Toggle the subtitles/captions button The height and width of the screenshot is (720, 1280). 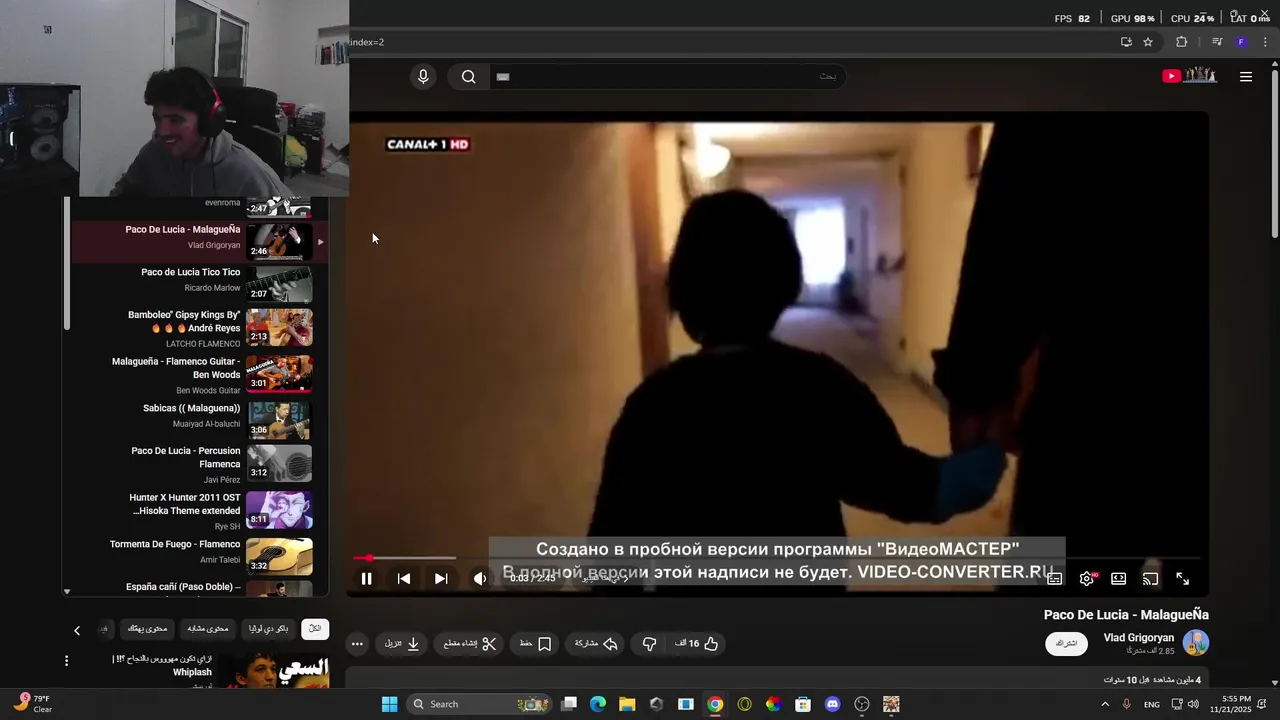1054,579
